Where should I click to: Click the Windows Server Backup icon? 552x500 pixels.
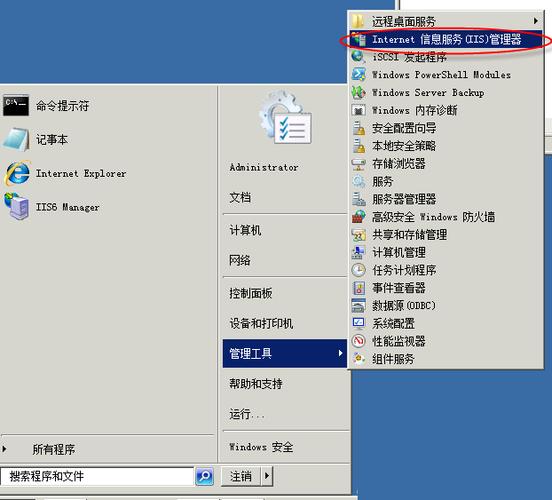[358, 92]
